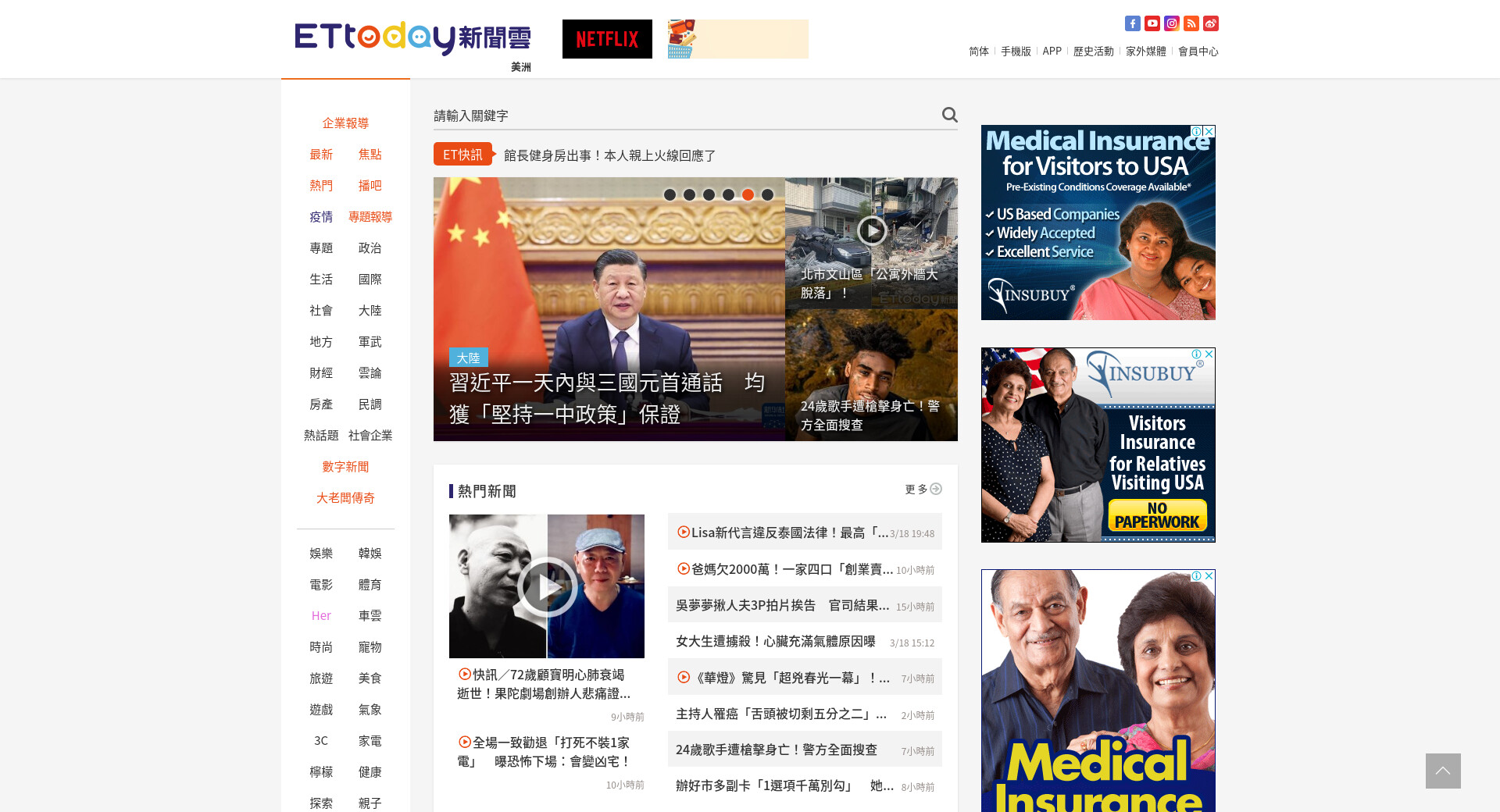
Task: Open the Facebook social icon
Action: coord(1132,23)
